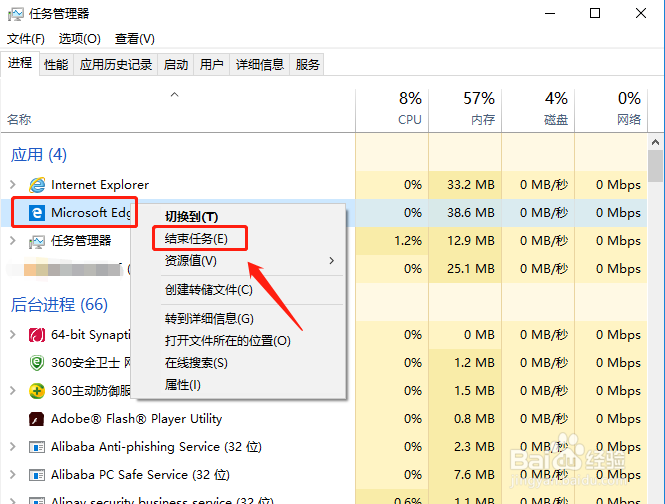Click the scrollbar up arrow
This screenshot has height=504, width=665.
(x=656, y=142)
